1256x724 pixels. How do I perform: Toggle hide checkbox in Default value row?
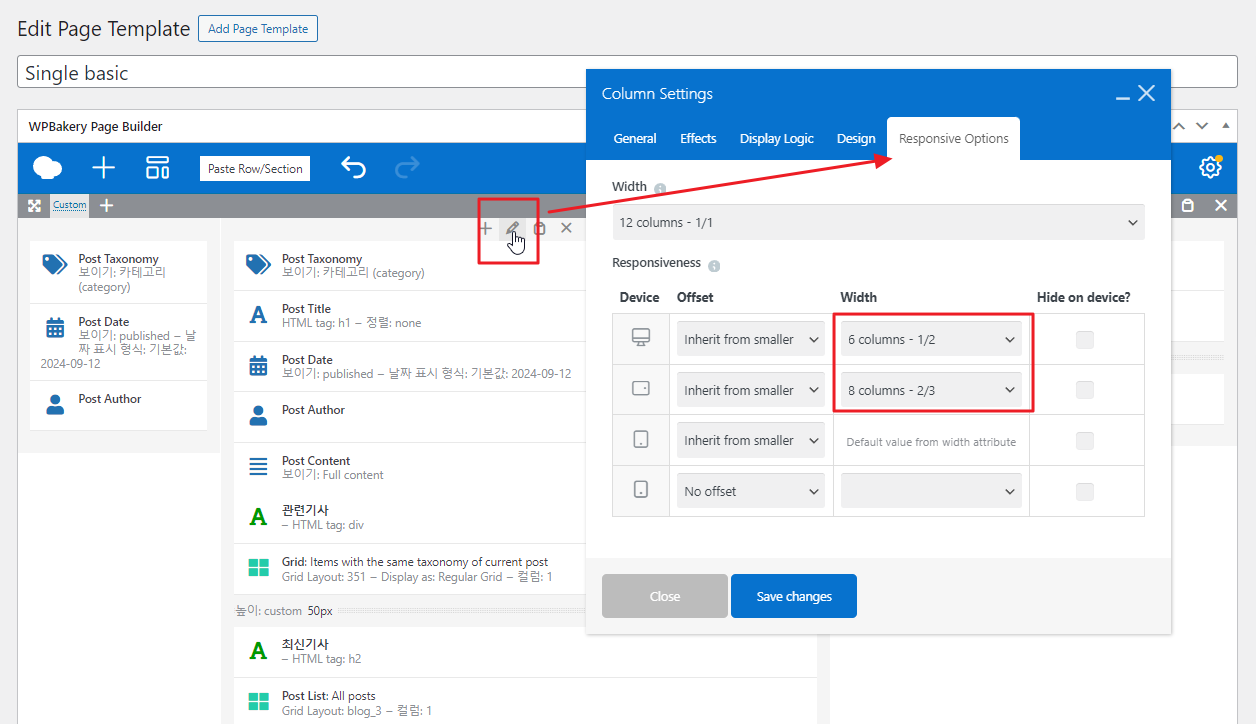click(x=1085, y=441)
